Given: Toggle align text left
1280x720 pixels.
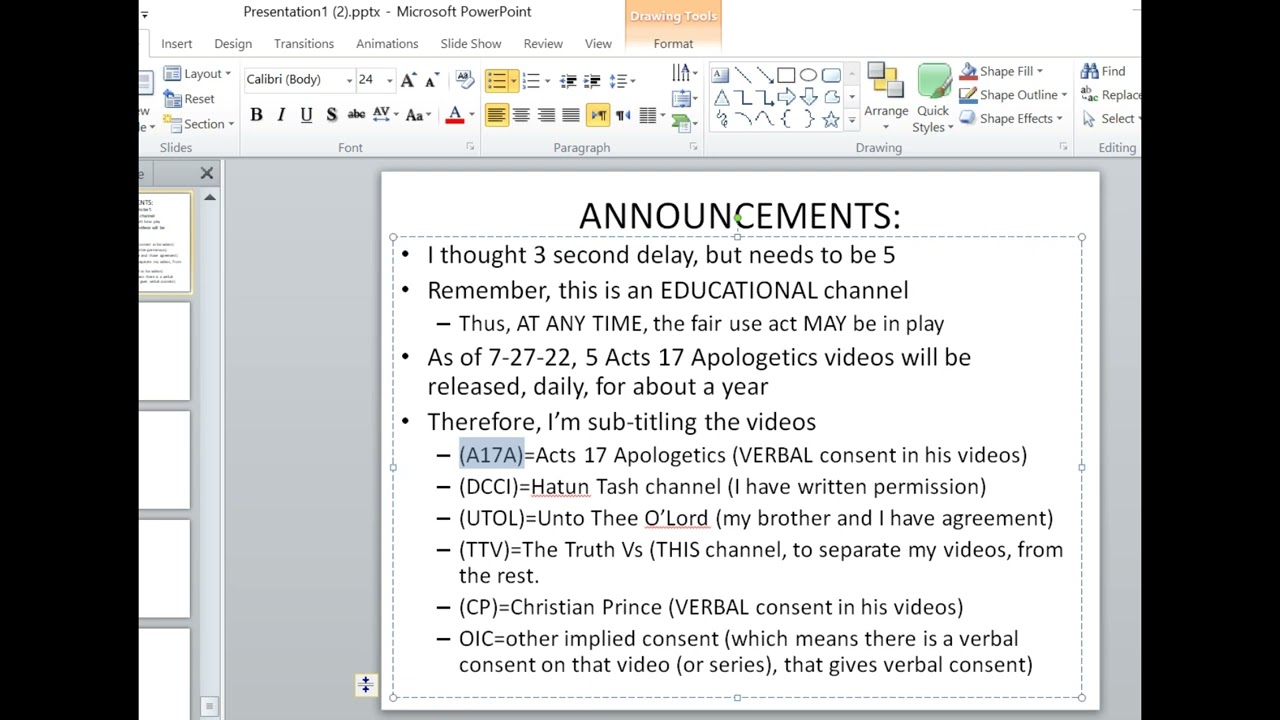Looking at the screenshot, I should point(496,115).
